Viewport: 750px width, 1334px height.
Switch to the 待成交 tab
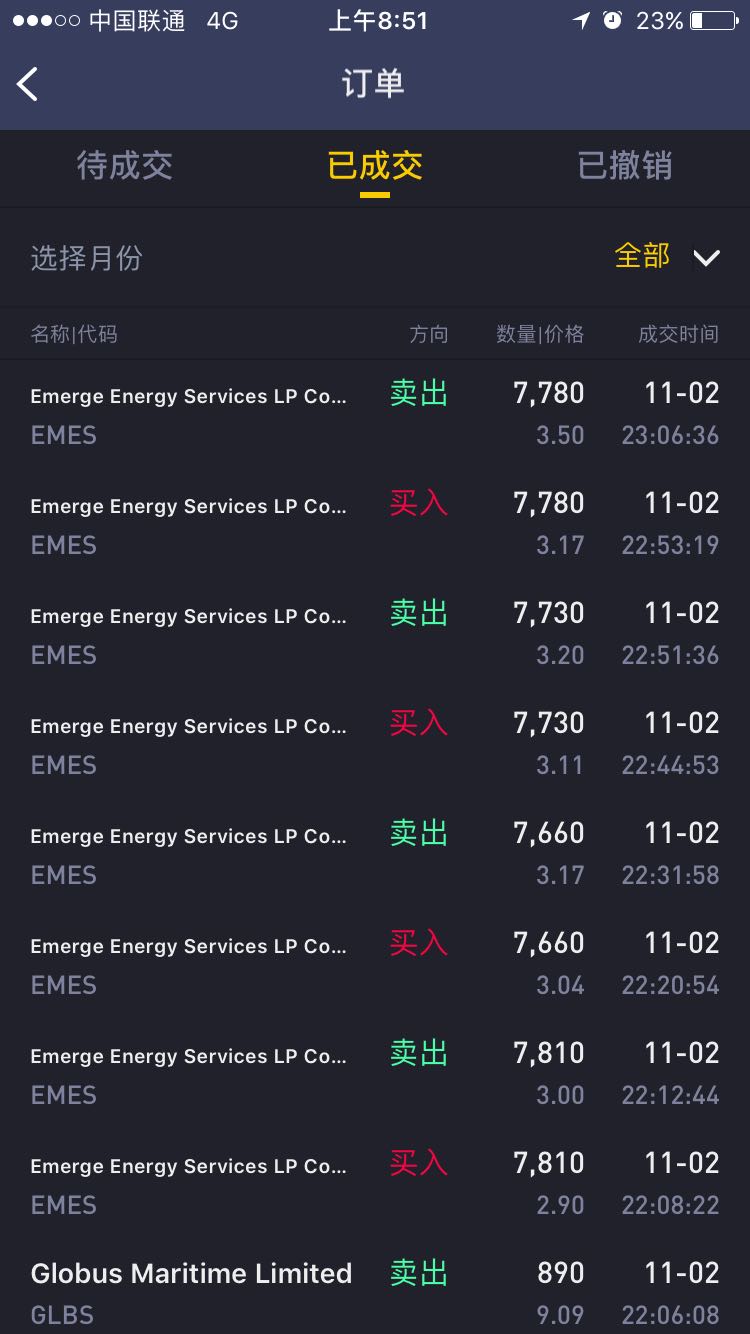coord(125,166)
